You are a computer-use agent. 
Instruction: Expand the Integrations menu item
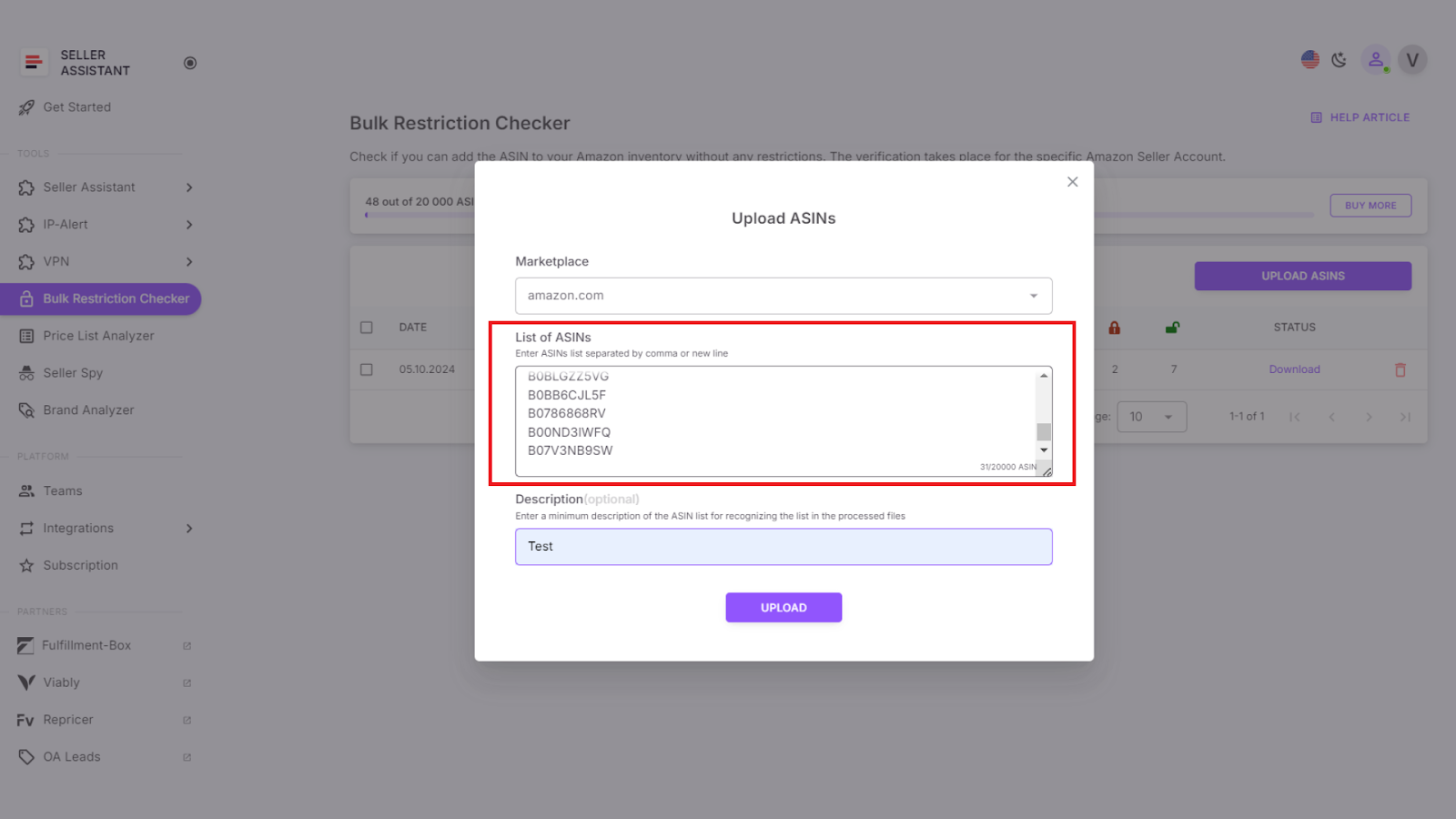[x=78, y=528]
